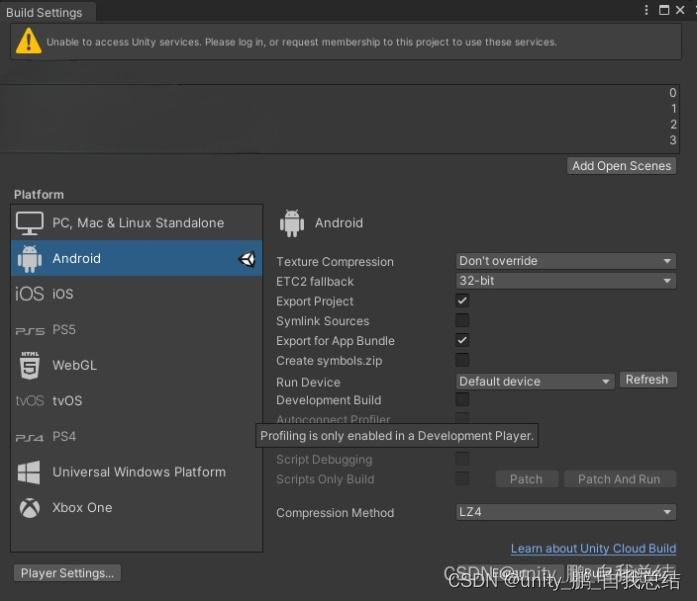The height and width of the screenshot is (601, 697).
Task: Click the Patch button
Action: pyautogui.click(x=527, y=479)
